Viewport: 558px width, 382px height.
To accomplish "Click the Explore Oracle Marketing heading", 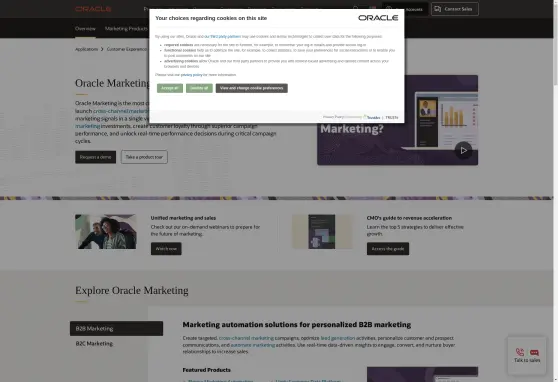I will (x=132, y=291).
